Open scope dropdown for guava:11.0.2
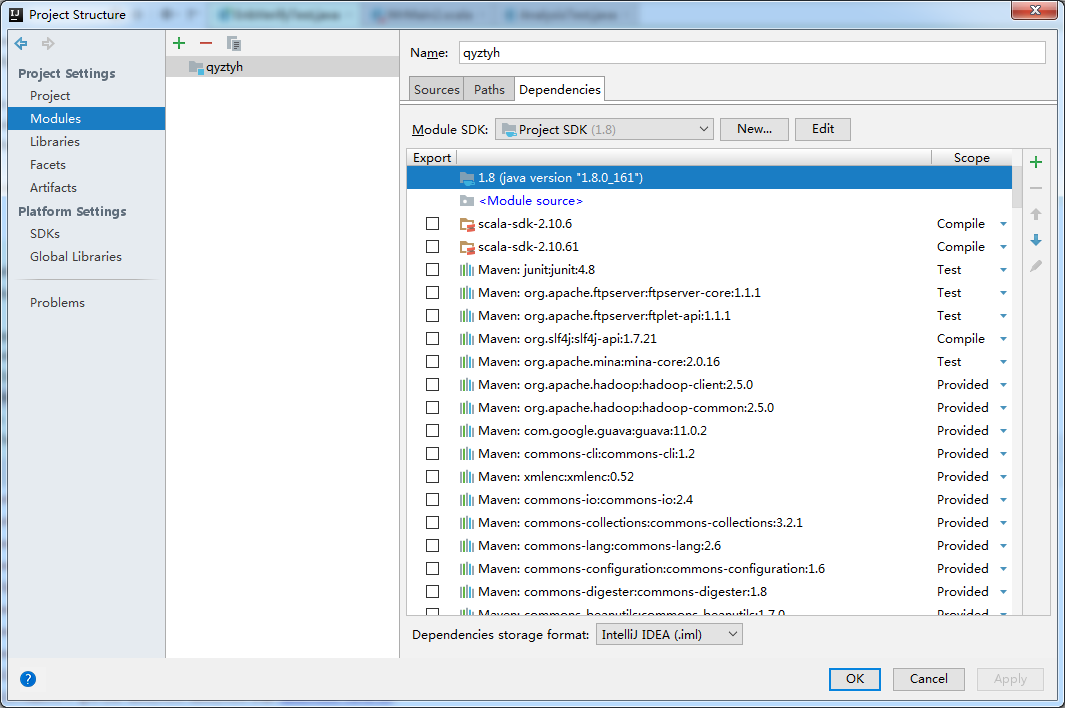This screenshot has height=708, width=1065. (1003, 431)
